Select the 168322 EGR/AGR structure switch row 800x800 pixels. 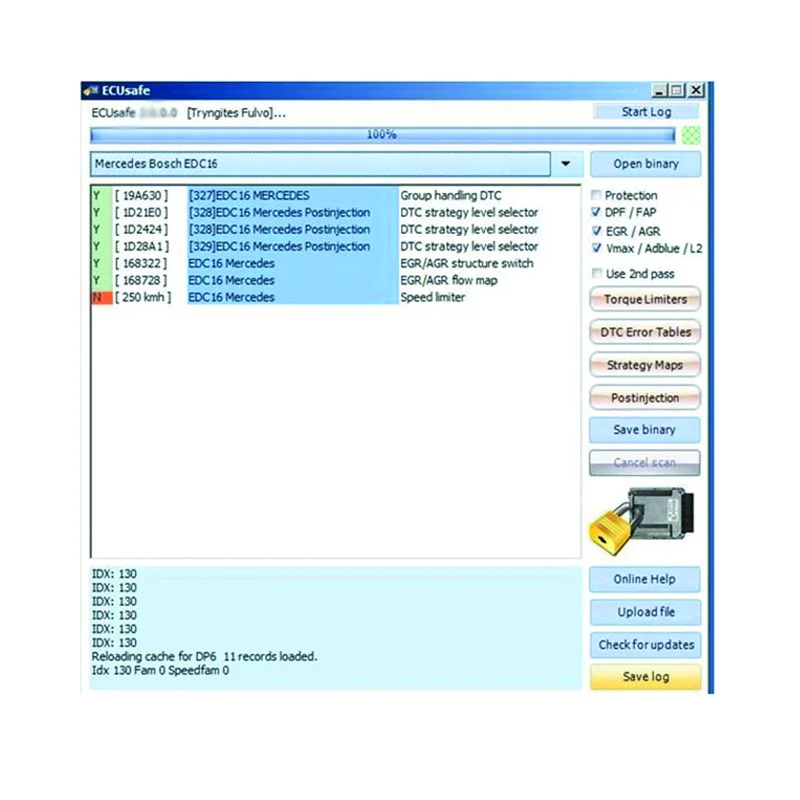[x=336, y=263]
